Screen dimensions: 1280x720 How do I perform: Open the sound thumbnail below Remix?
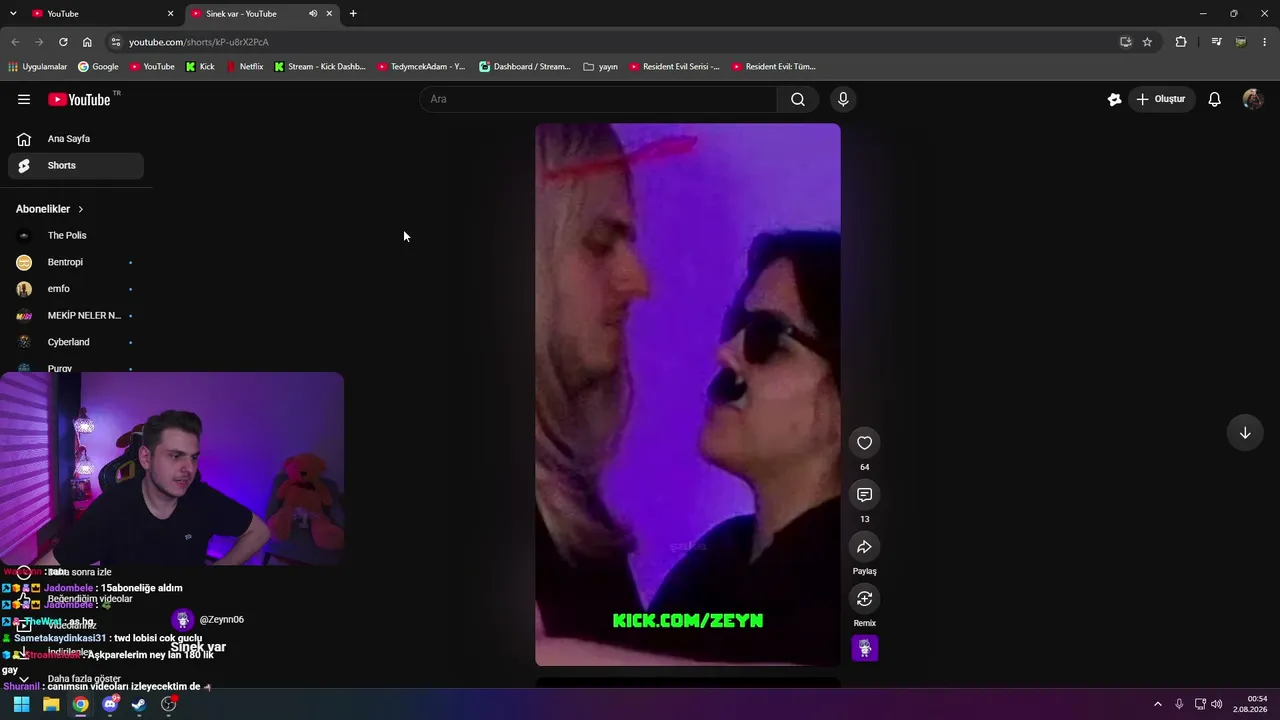pyautogui.click(x=865, y=648)
